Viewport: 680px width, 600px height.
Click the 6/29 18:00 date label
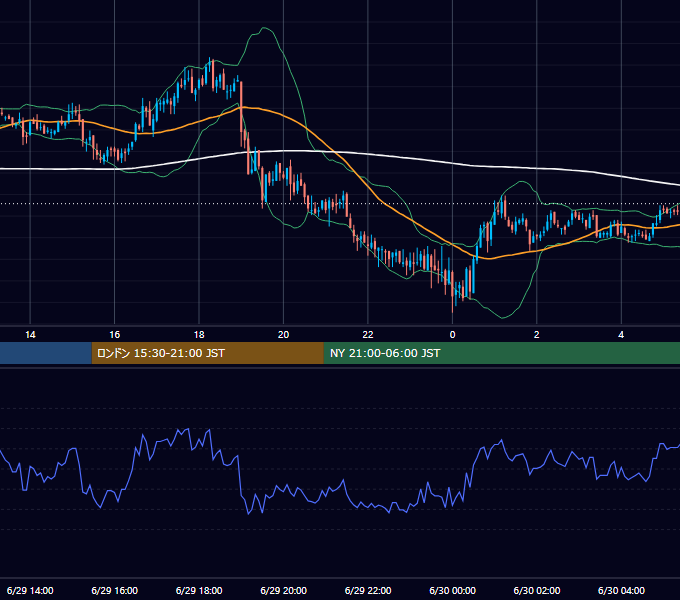pos(199,590)
